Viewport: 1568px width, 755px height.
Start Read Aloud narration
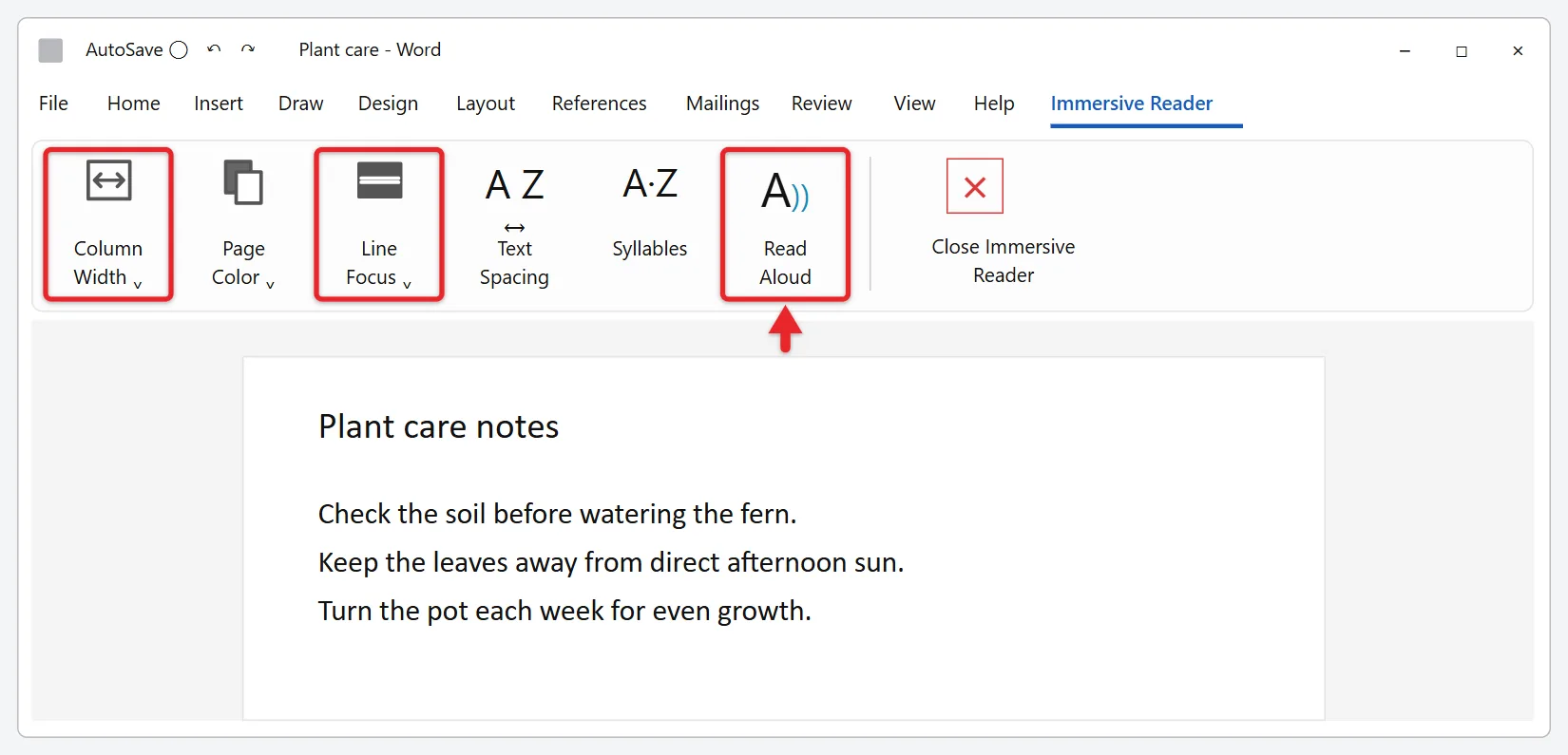coord(785,224)
